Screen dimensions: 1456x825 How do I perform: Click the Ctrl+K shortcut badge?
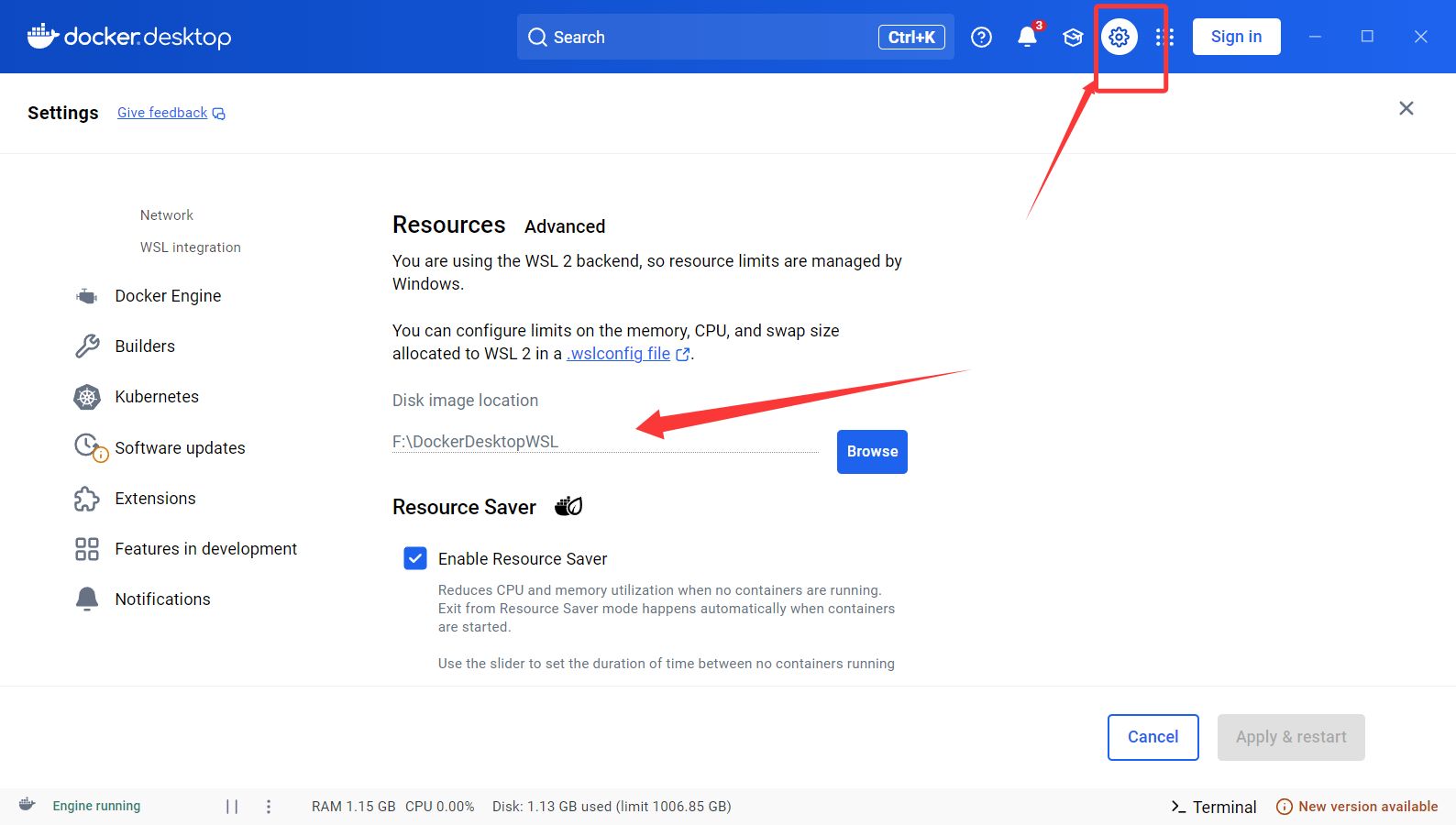tap(911, 38)
